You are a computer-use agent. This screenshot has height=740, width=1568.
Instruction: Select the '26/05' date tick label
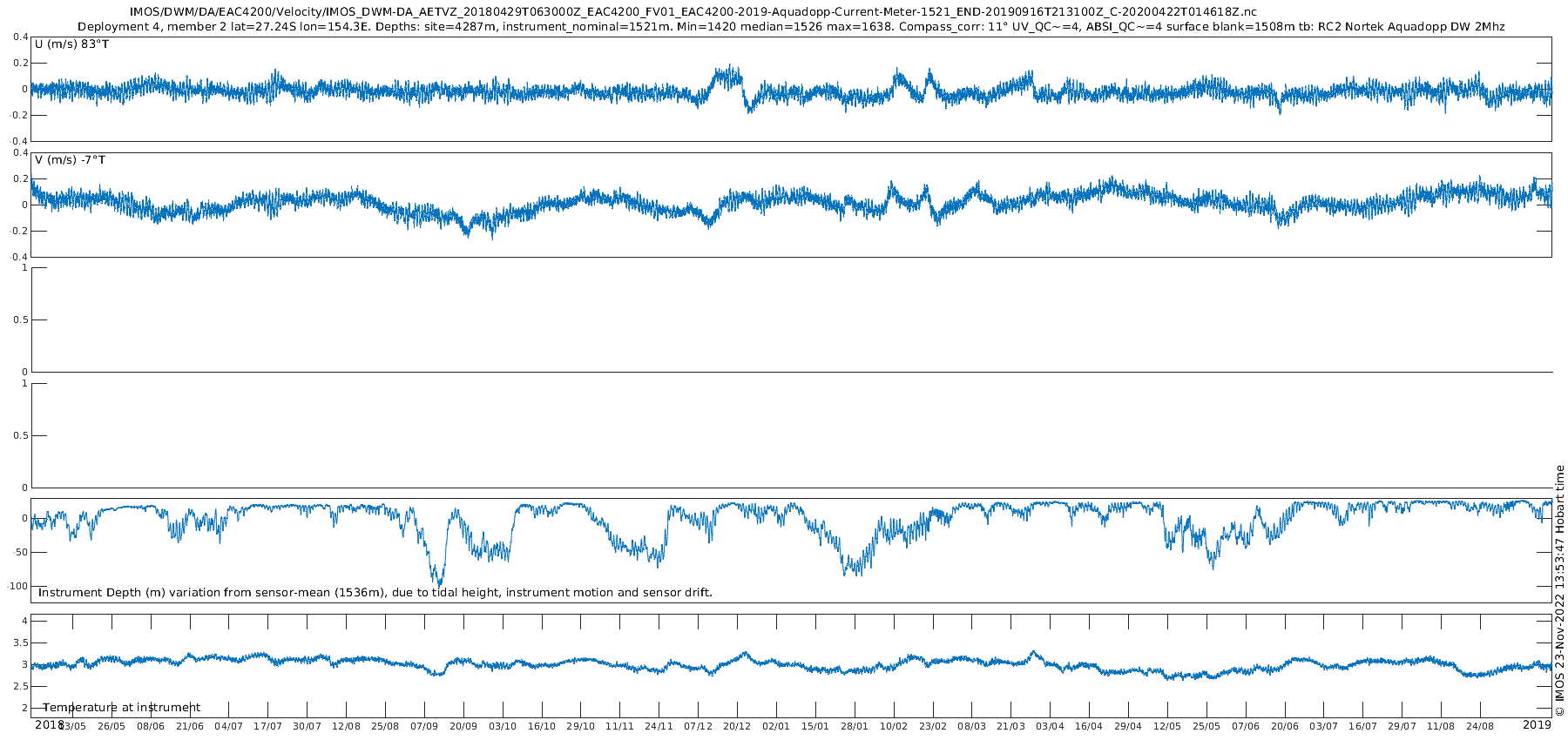(112, 726)
